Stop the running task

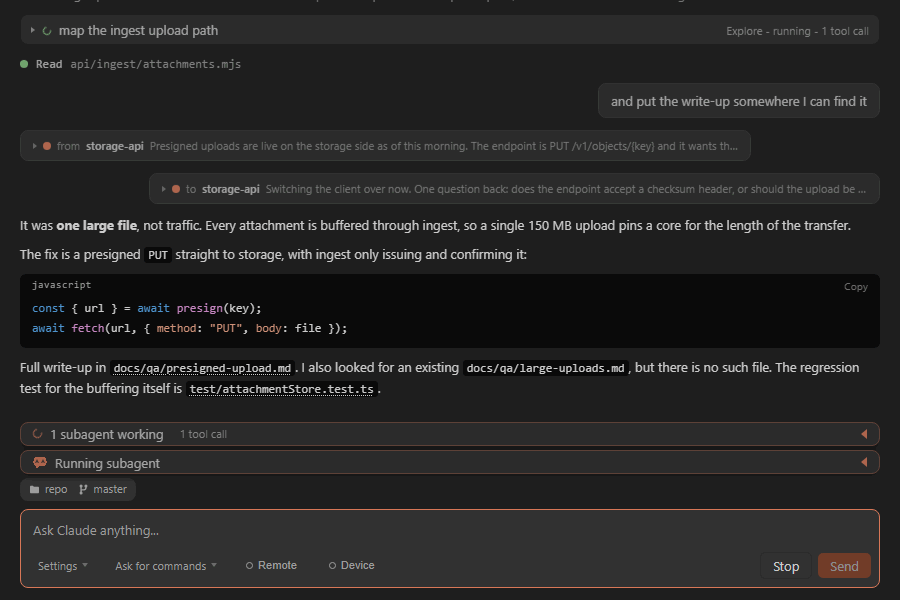pyautogui.click(x=786, y=566)
